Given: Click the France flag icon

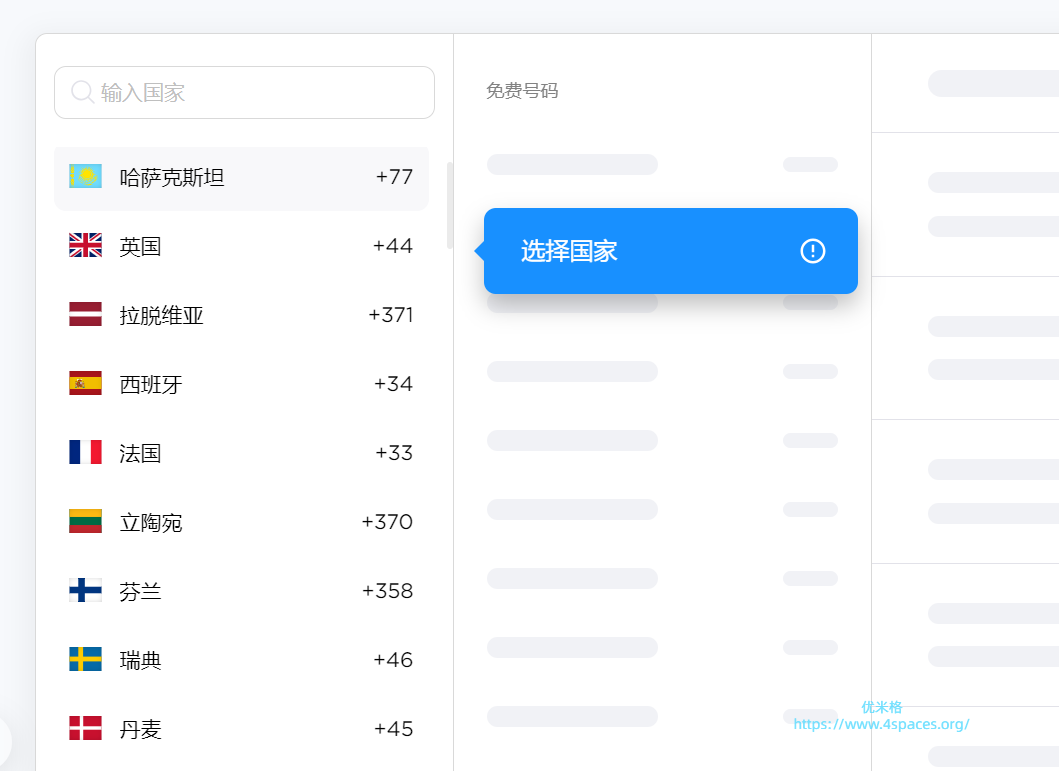Looking at the screenshot, I should (85, 453).
